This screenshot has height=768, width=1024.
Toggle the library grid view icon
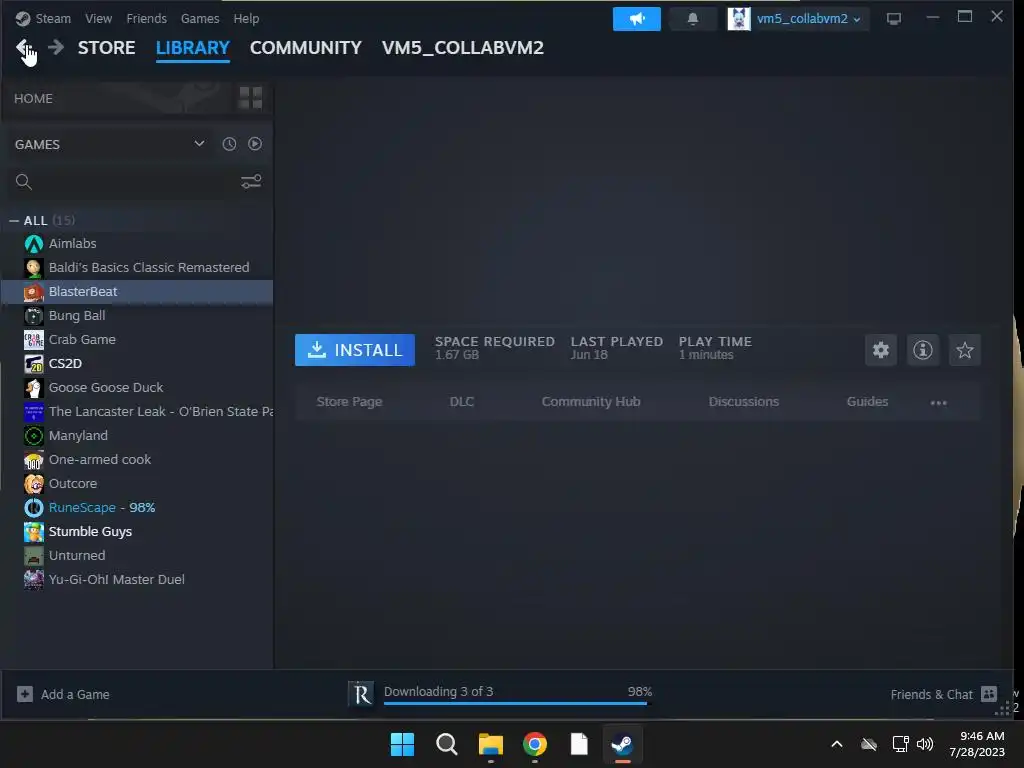[251, 98]
